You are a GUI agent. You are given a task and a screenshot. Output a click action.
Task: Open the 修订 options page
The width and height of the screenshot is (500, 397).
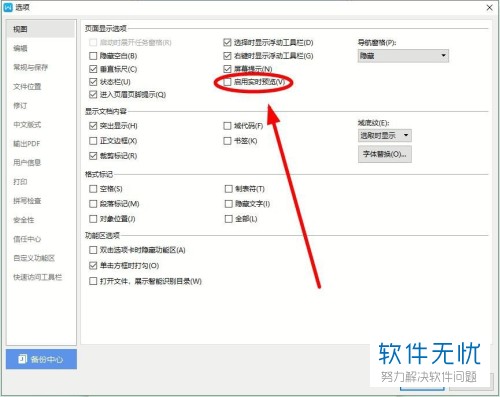[20, 106]
